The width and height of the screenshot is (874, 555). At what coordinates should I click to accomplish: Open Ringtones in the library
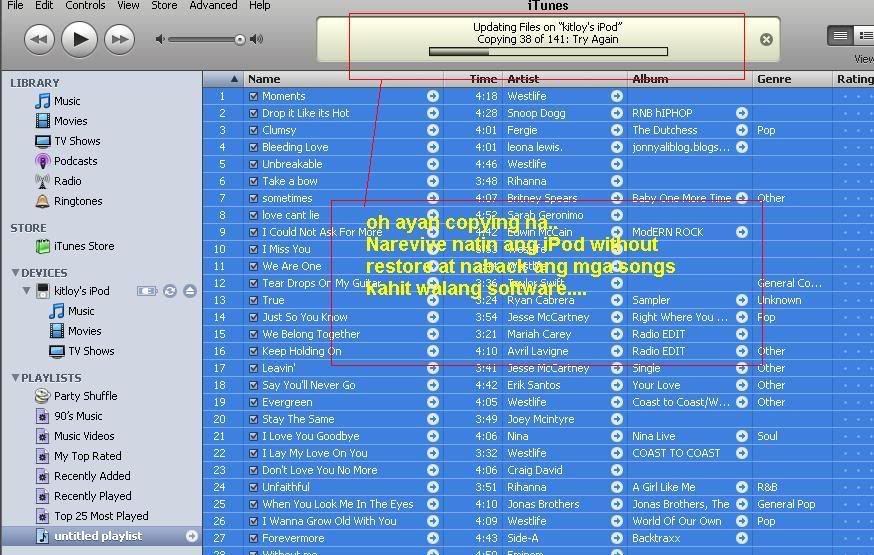coord(77,201)
